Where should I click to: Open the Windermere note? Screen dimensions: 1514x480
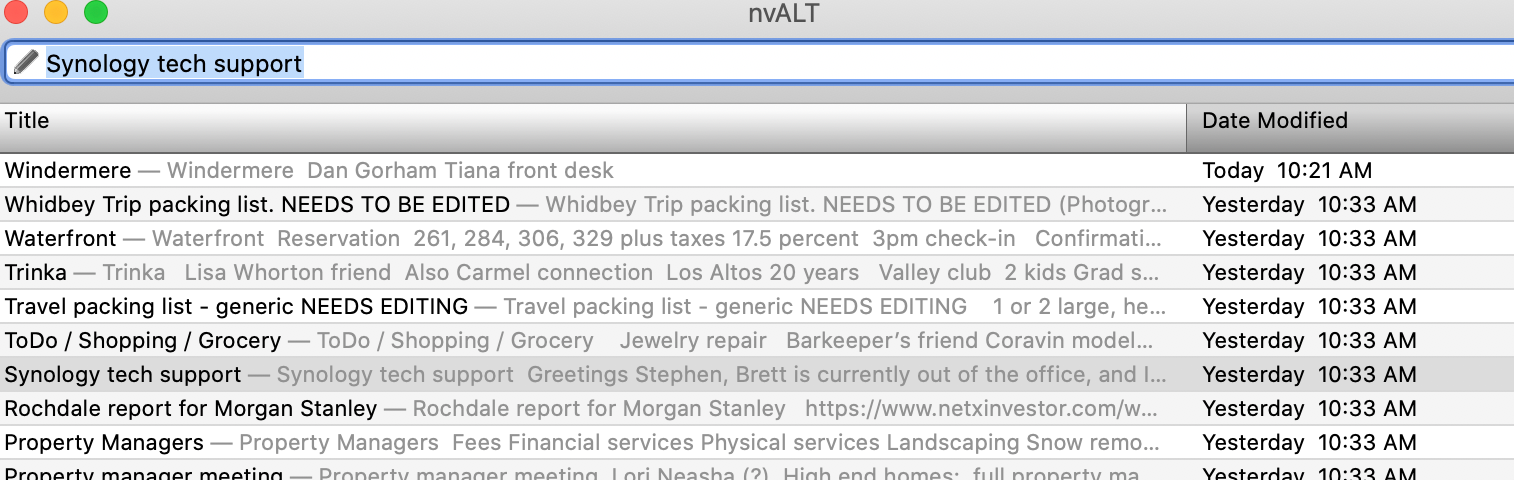click(x=68, y=171)
